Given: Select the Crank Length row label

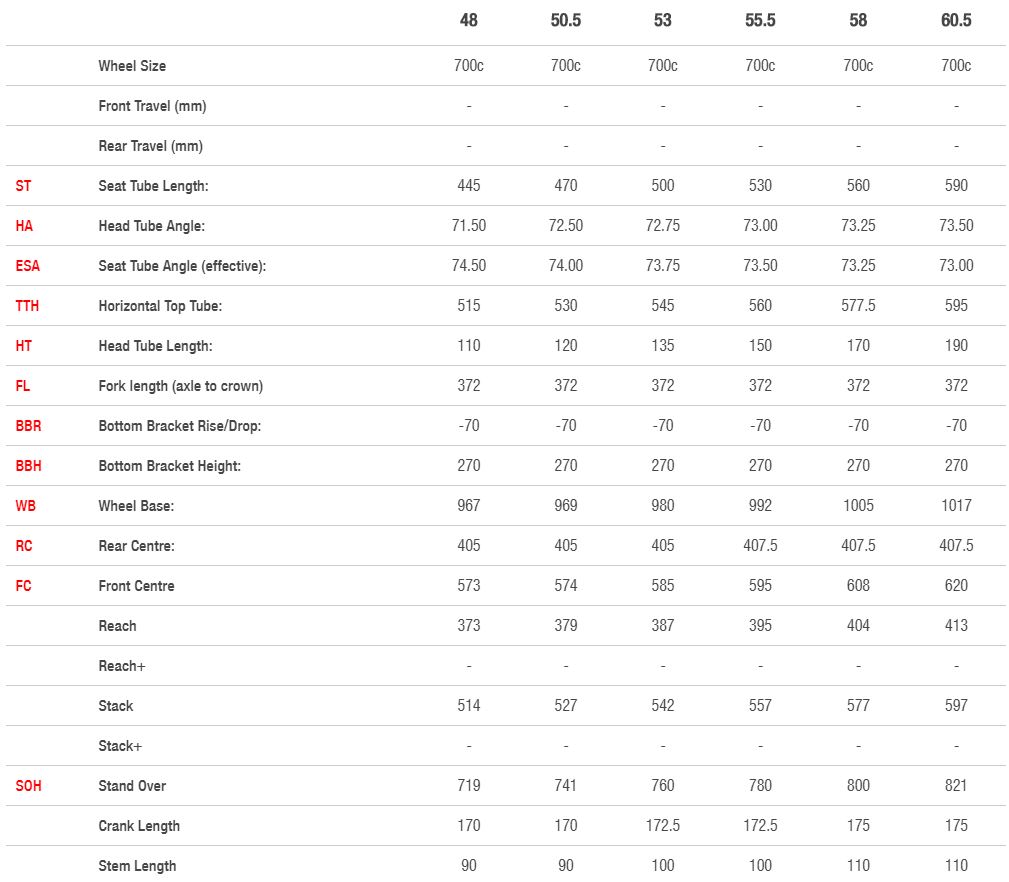Looking at the screenshot, I should [139, 826].
